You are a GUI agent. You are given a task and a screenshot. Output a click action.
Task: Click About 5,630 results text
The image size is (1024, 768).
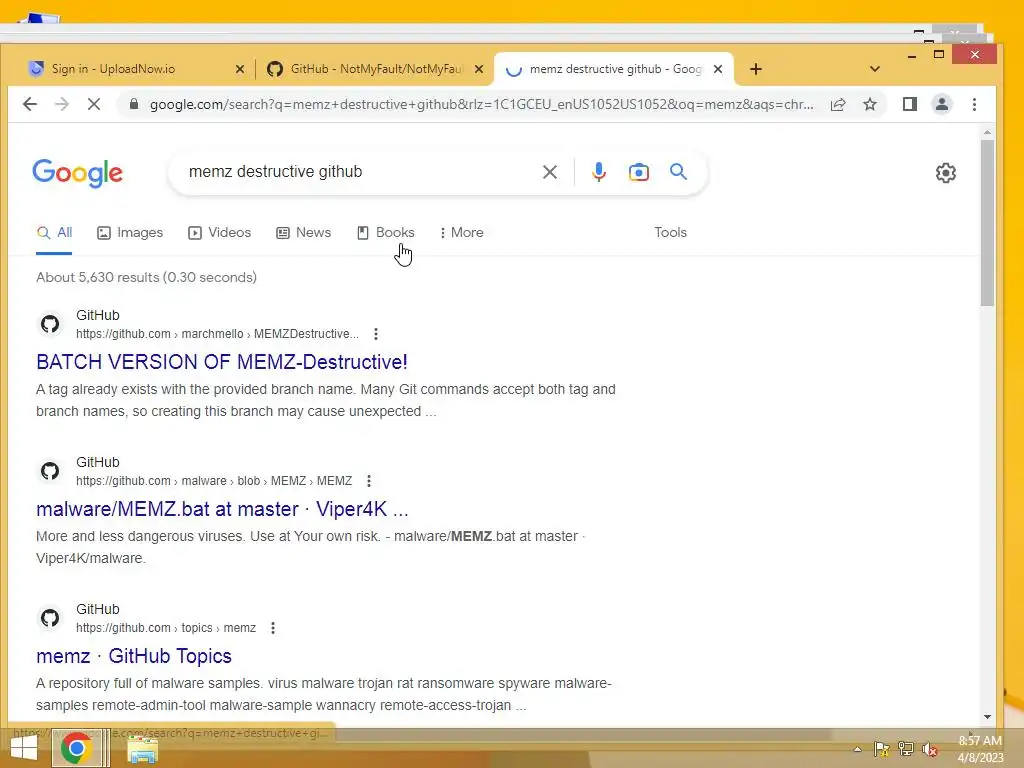click(146, 278)
